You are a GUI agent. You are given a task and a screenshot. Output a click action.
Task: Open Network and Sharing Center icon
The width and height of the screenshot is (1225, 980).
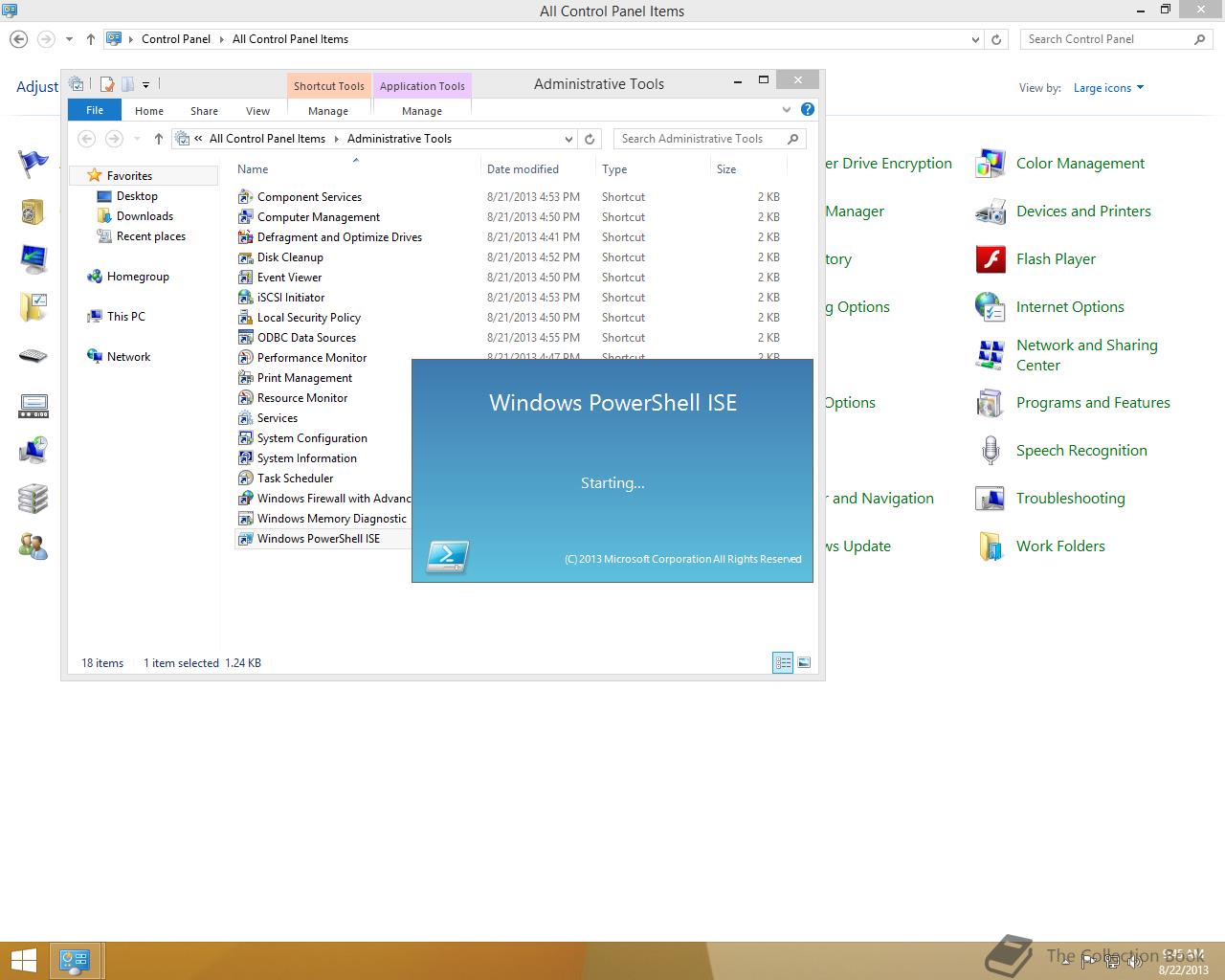point(990,355)
